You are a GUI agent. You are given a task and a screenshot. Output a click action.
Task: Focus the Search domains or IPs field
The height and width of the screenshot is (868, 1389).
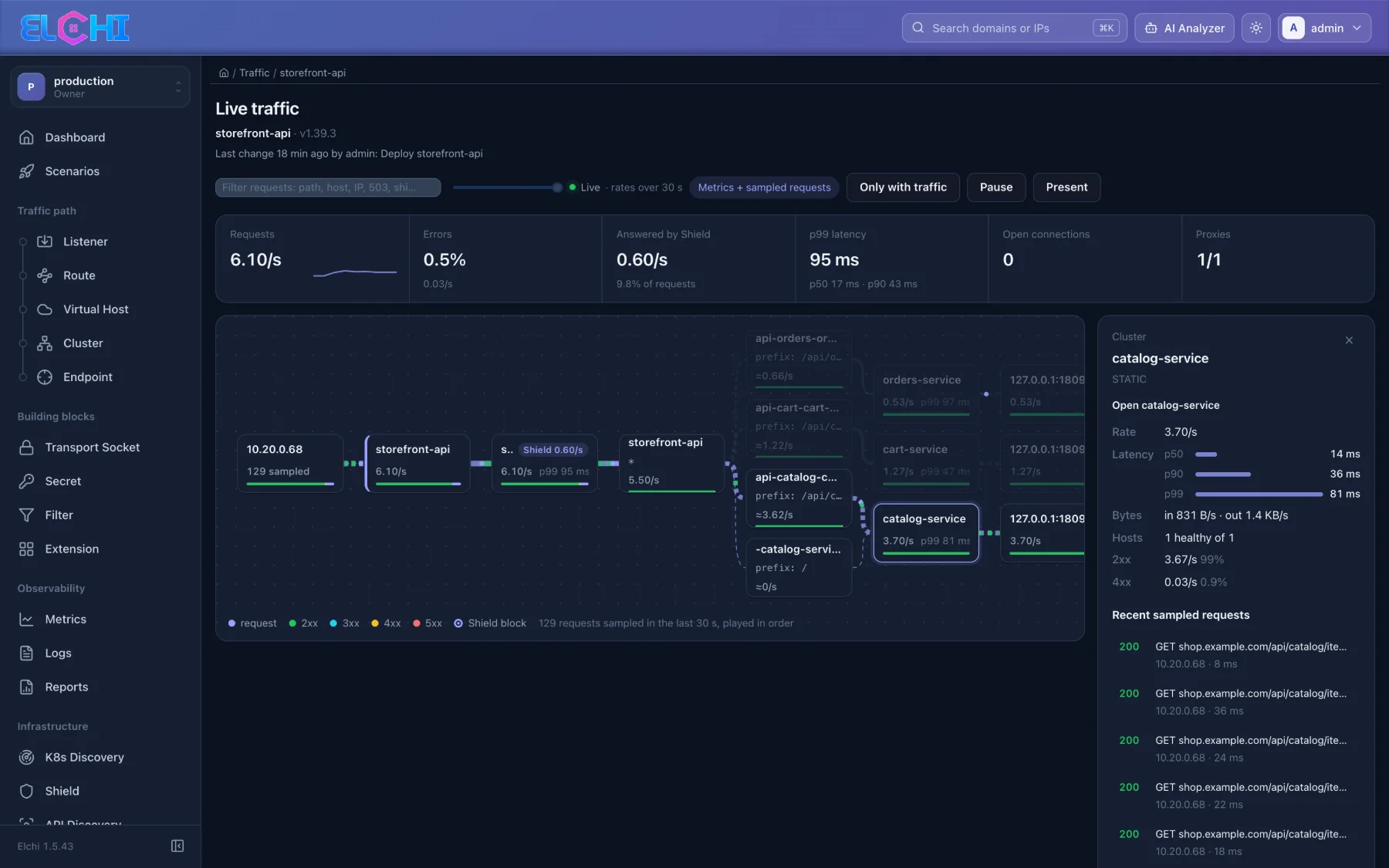(x=1014, y=28)
